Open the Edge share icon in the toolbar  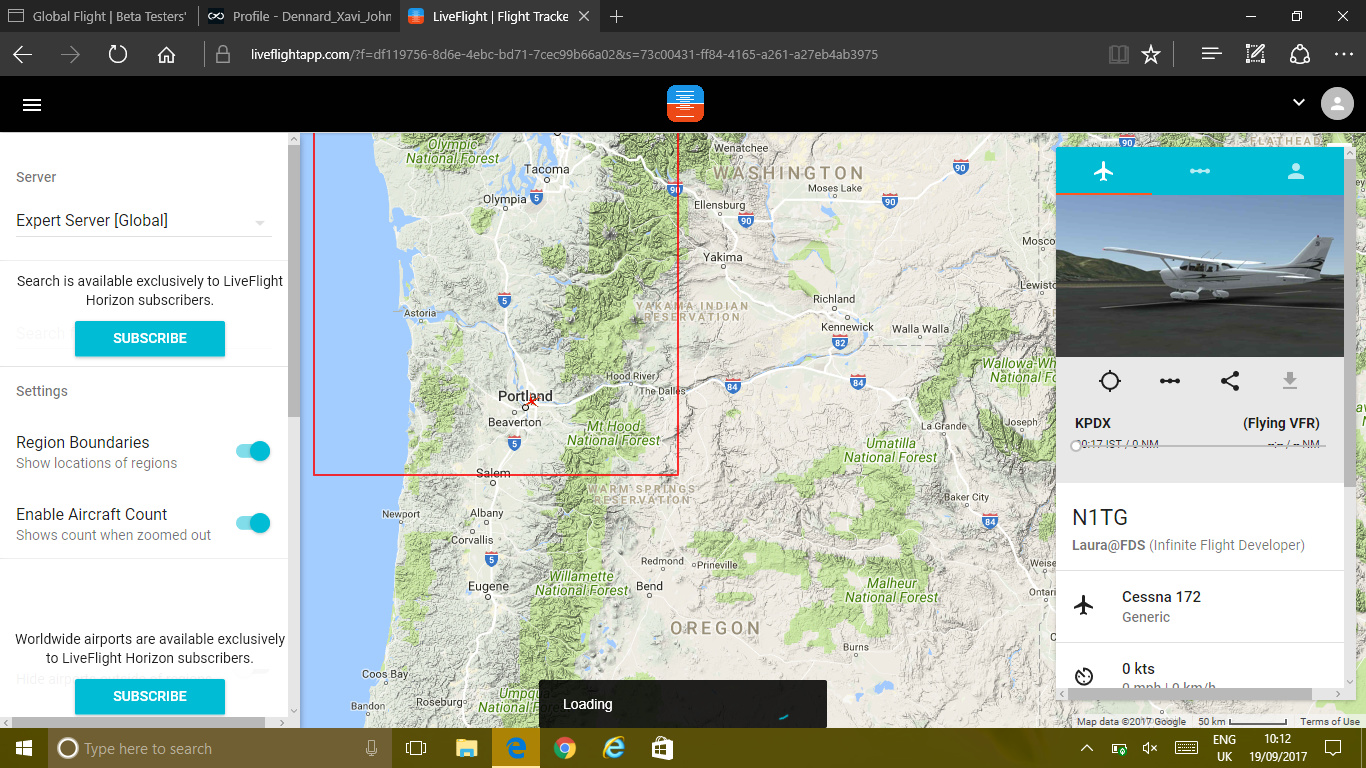1299,55
